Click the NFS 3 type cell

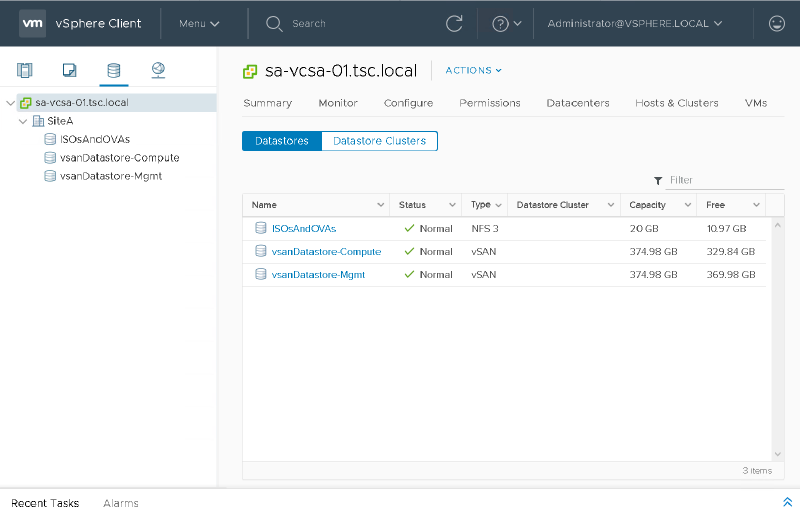485,229
